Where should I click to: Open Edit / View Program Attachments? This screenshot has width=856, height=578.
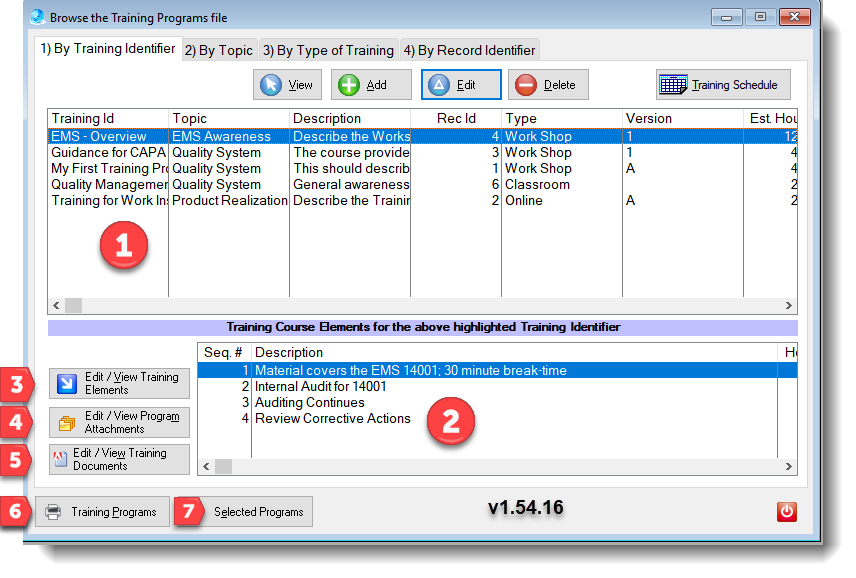(119, 422)
